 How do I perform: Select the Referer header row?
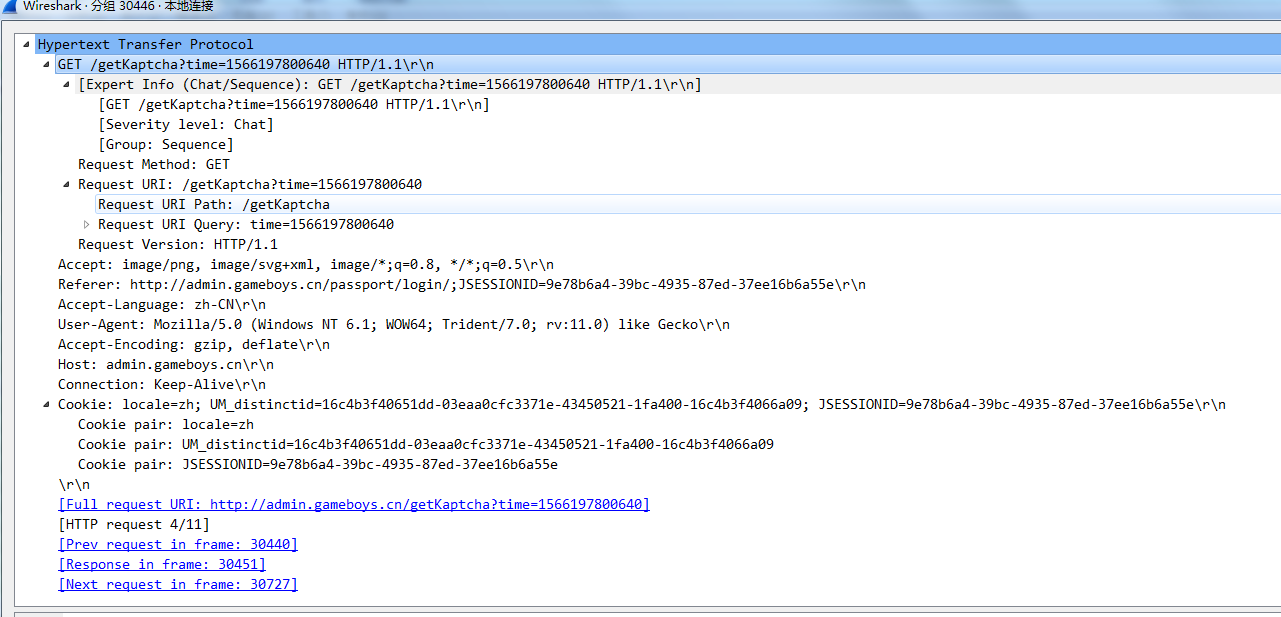[461, 285]
